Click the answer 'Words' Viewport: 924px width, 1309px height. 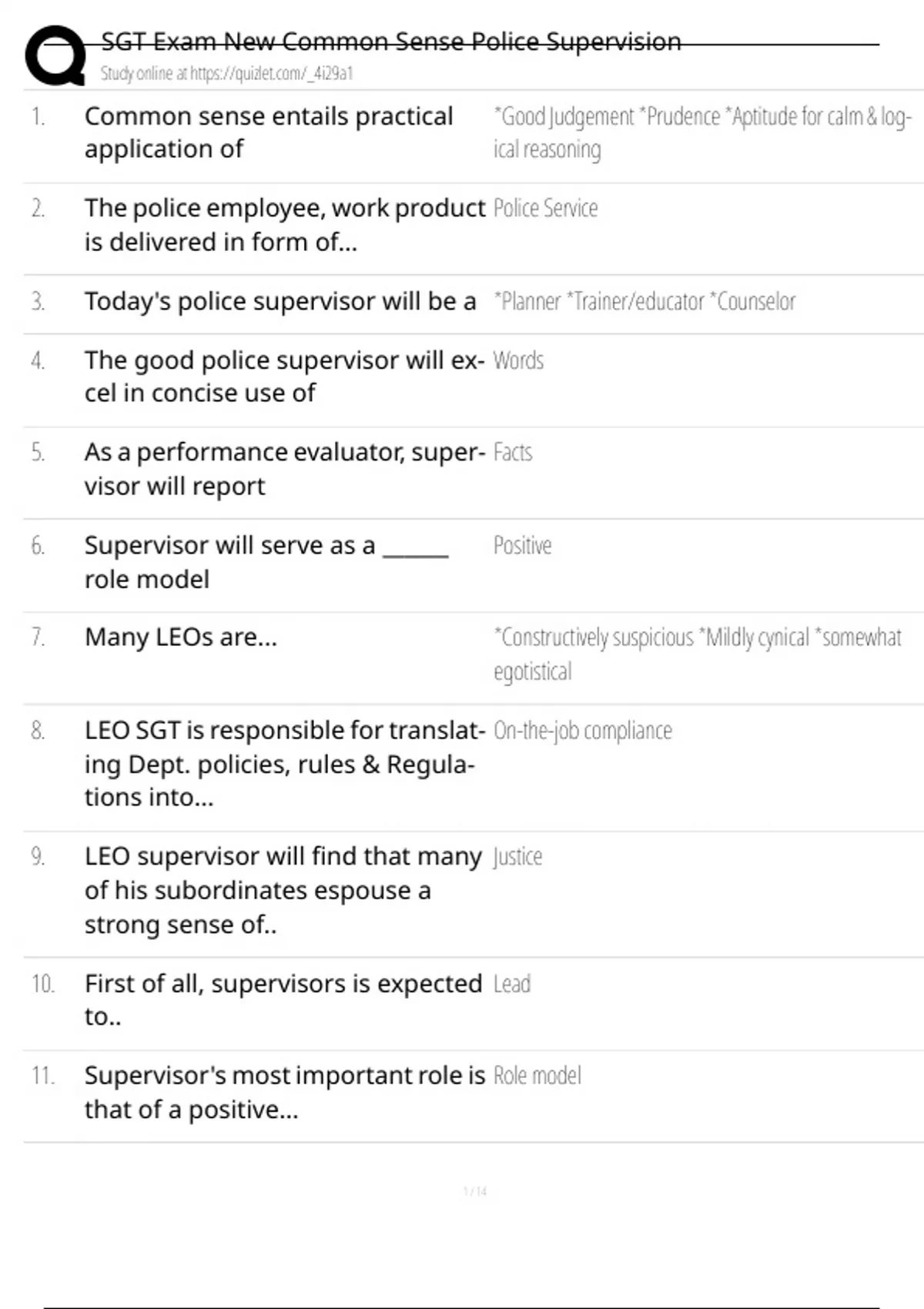(x=518, y=360)
